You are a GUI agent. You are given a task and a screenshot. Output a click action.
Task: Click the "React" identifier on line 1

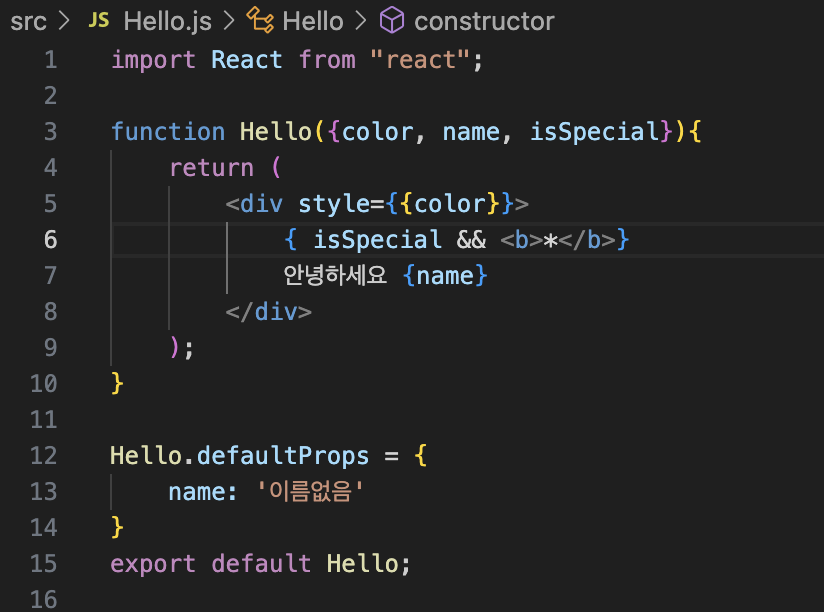[246, 60]
